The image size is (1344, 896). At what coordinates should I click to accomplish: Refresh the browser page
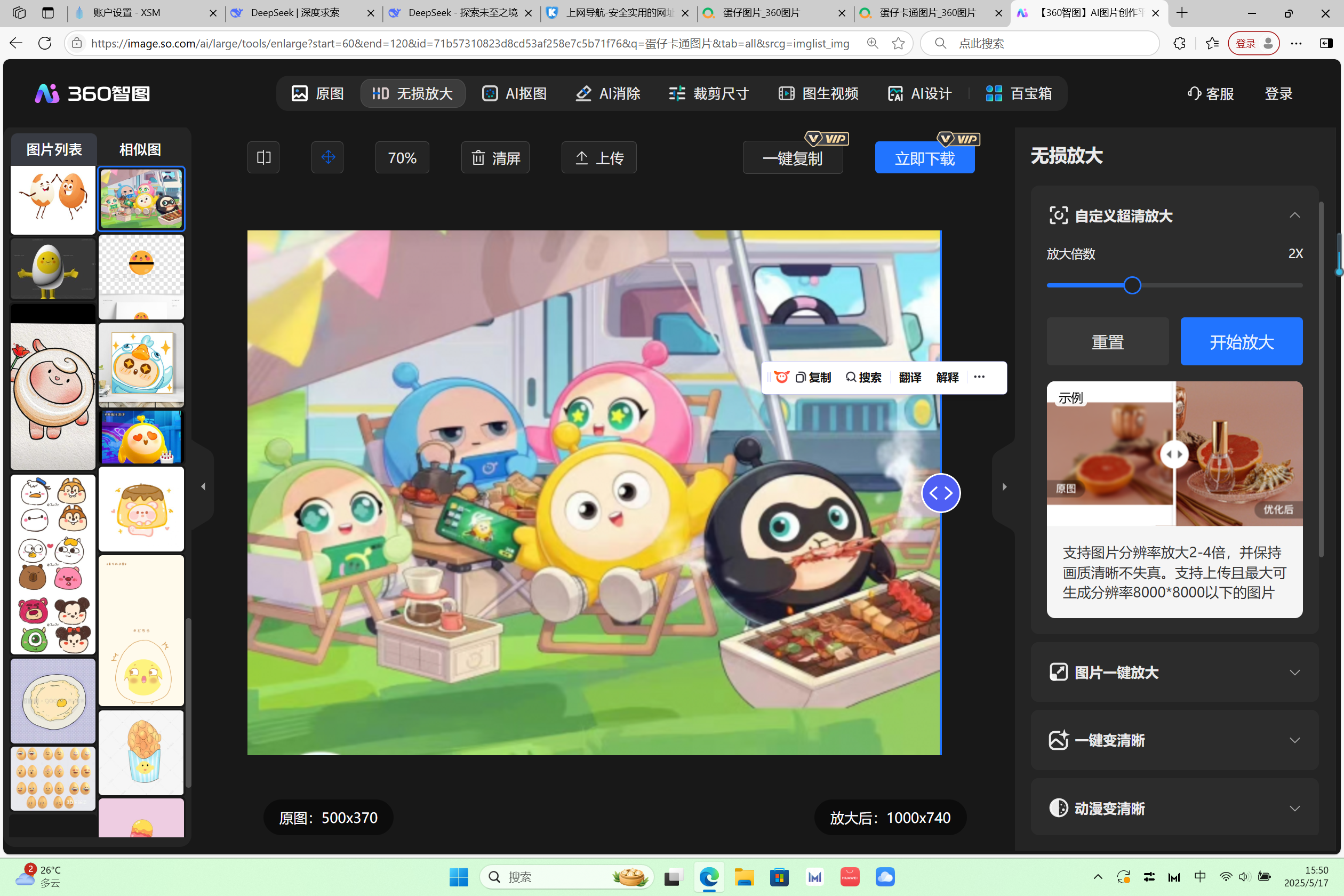(x=45, y=43)
